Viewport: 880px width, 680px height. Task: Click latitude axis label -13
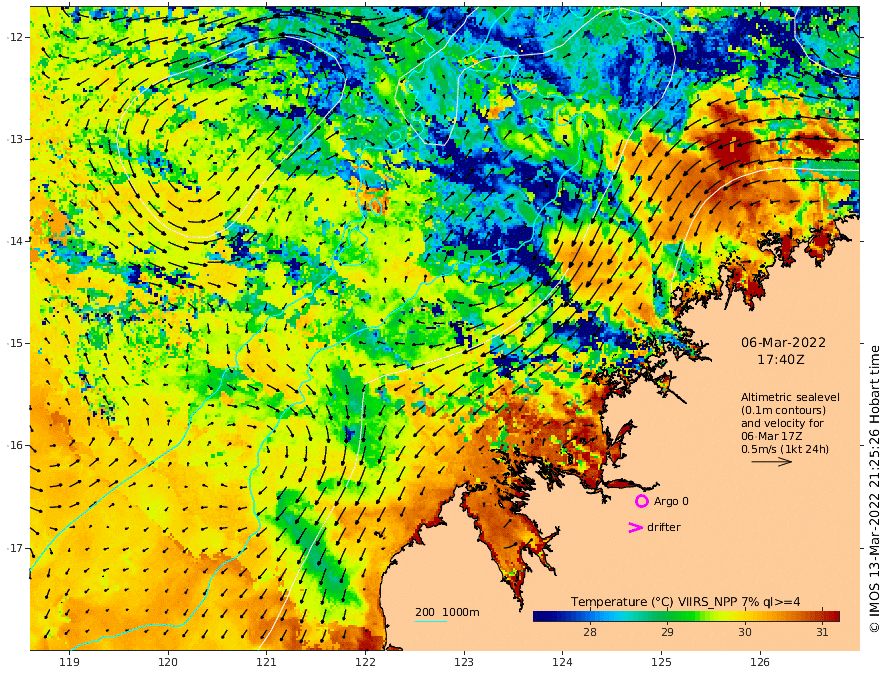coord(15,139)
